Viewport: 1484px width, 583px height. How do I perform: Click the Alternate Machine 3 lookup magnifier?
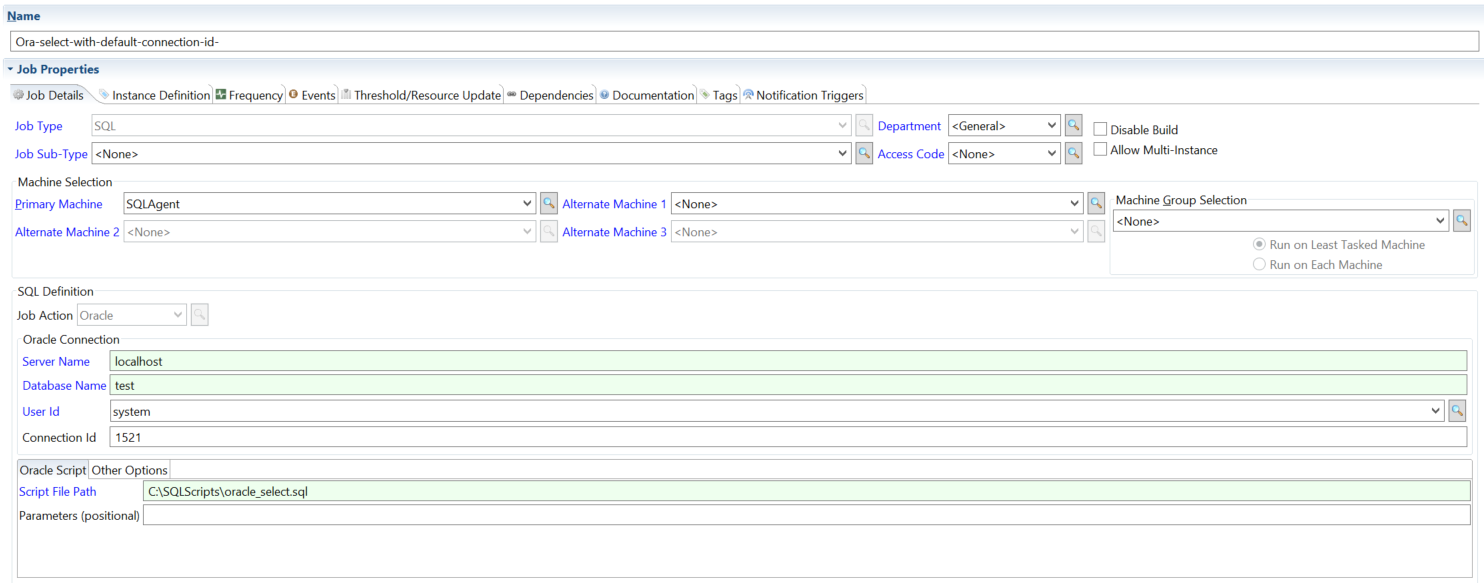[1096, 232]
